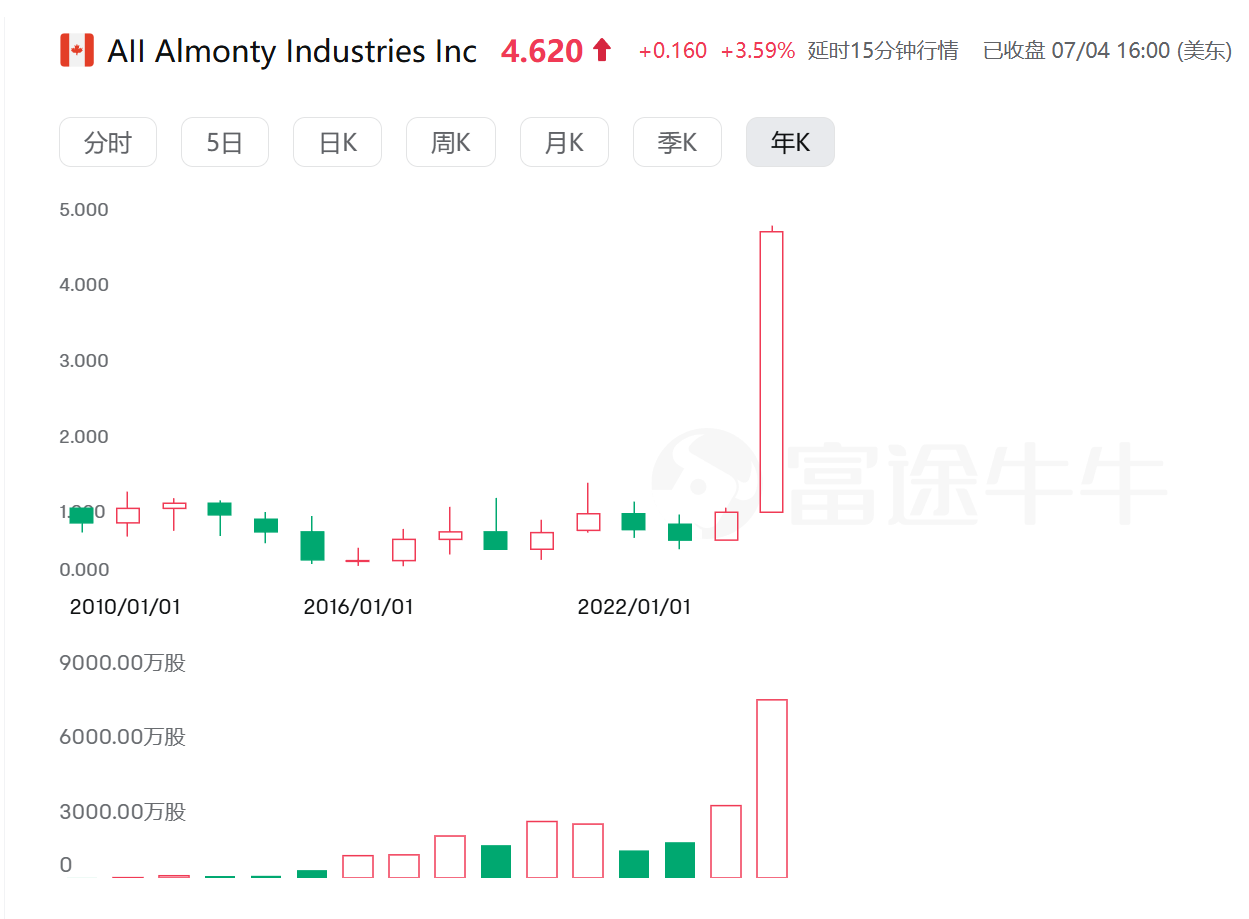The width and height of the screenshot is (1249, 919).
Task: Click the 2022/01/01 date axis label
Action: [634, 607]
